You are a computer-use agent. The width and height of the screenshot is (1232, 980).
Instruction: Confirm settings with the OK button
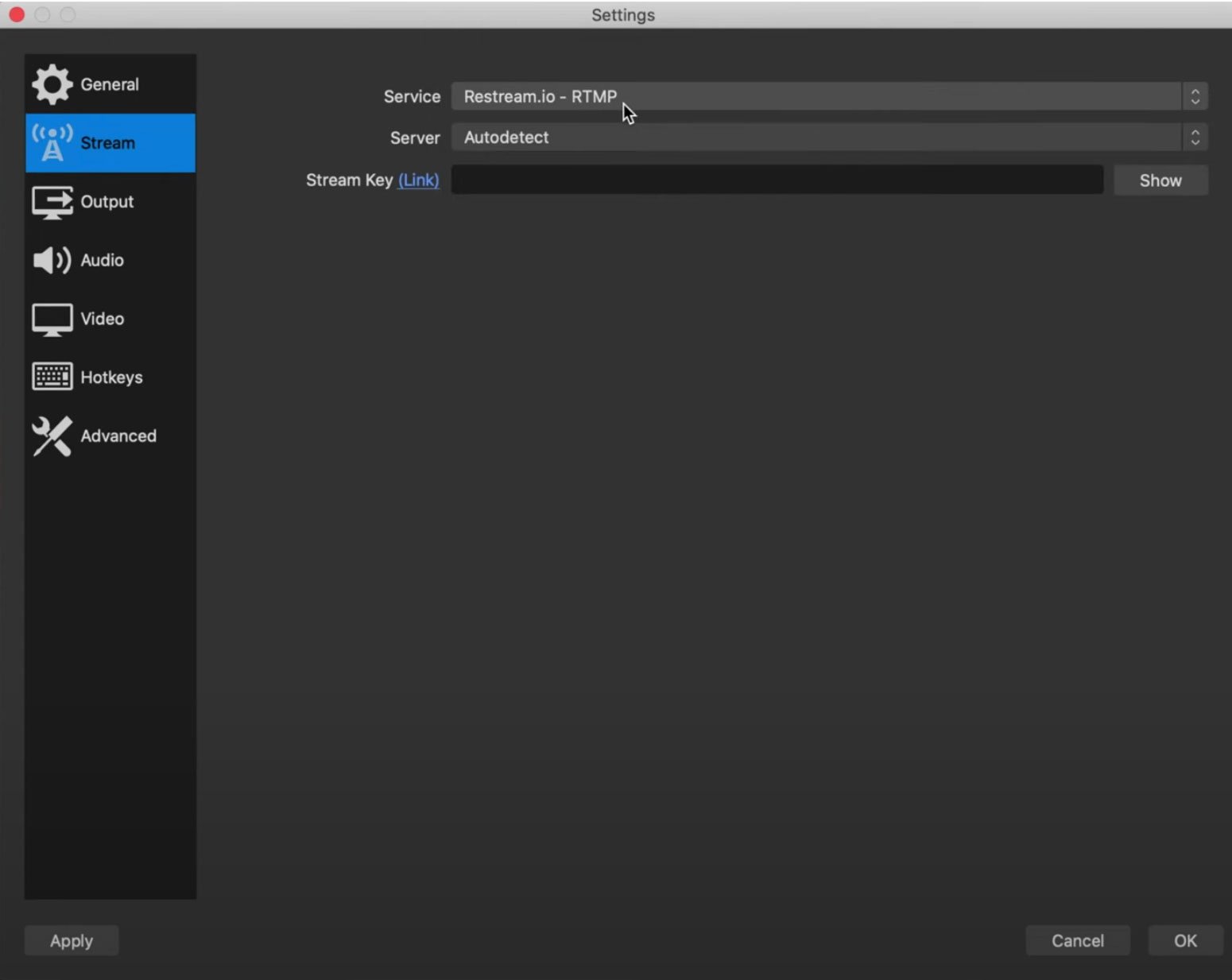click(1184, 940)
